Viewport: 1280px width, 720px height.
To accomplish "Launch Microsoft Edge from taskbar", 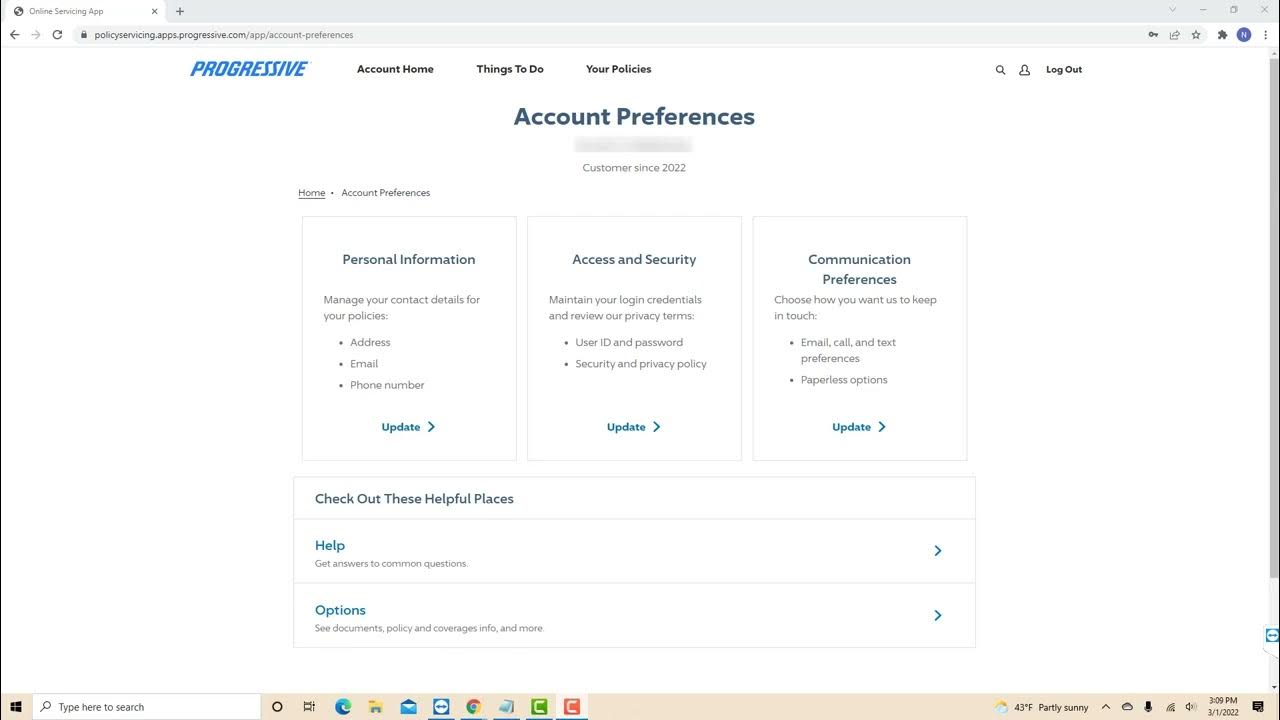I will [343, 707].
